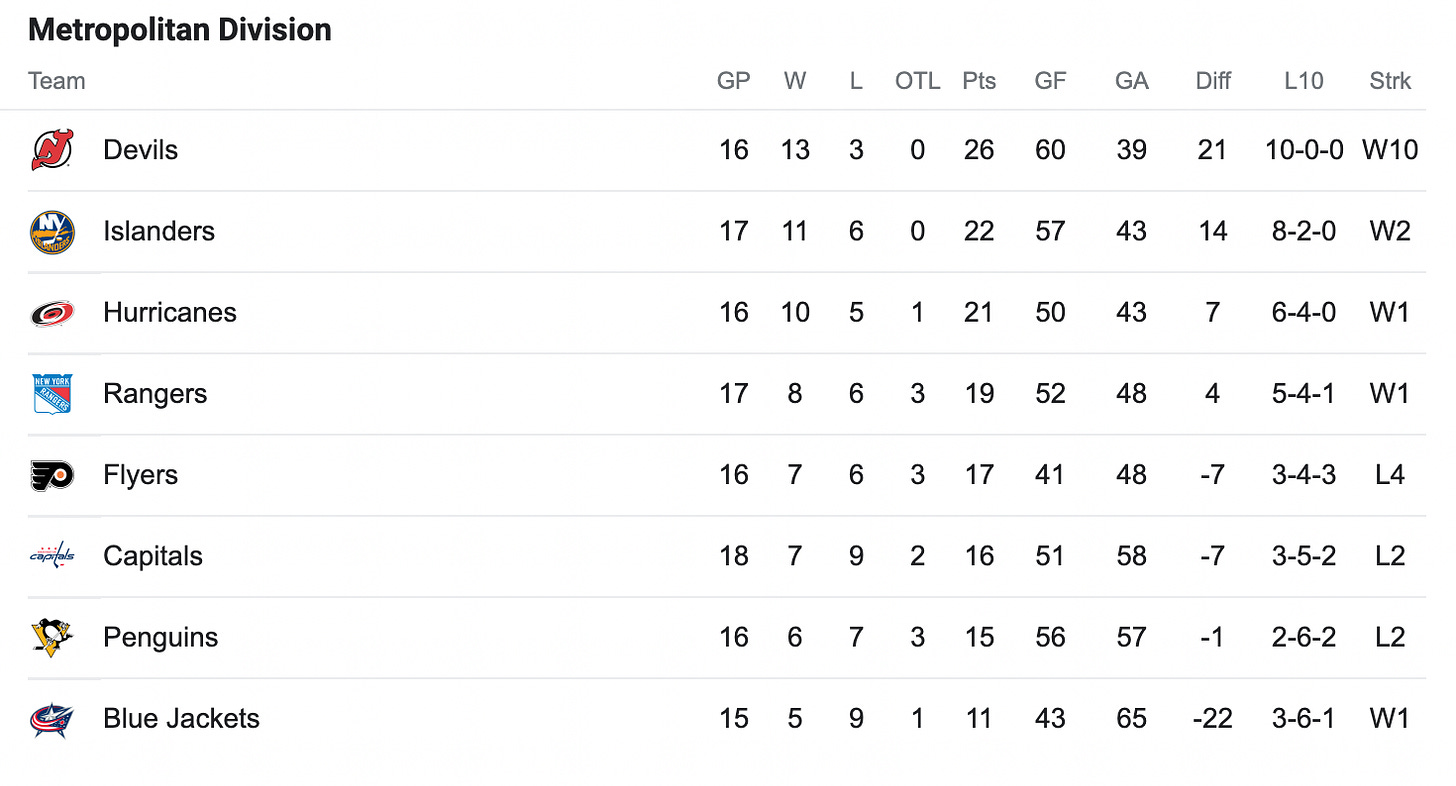Open the Hurricanes team link

click(x=170, y=312)
